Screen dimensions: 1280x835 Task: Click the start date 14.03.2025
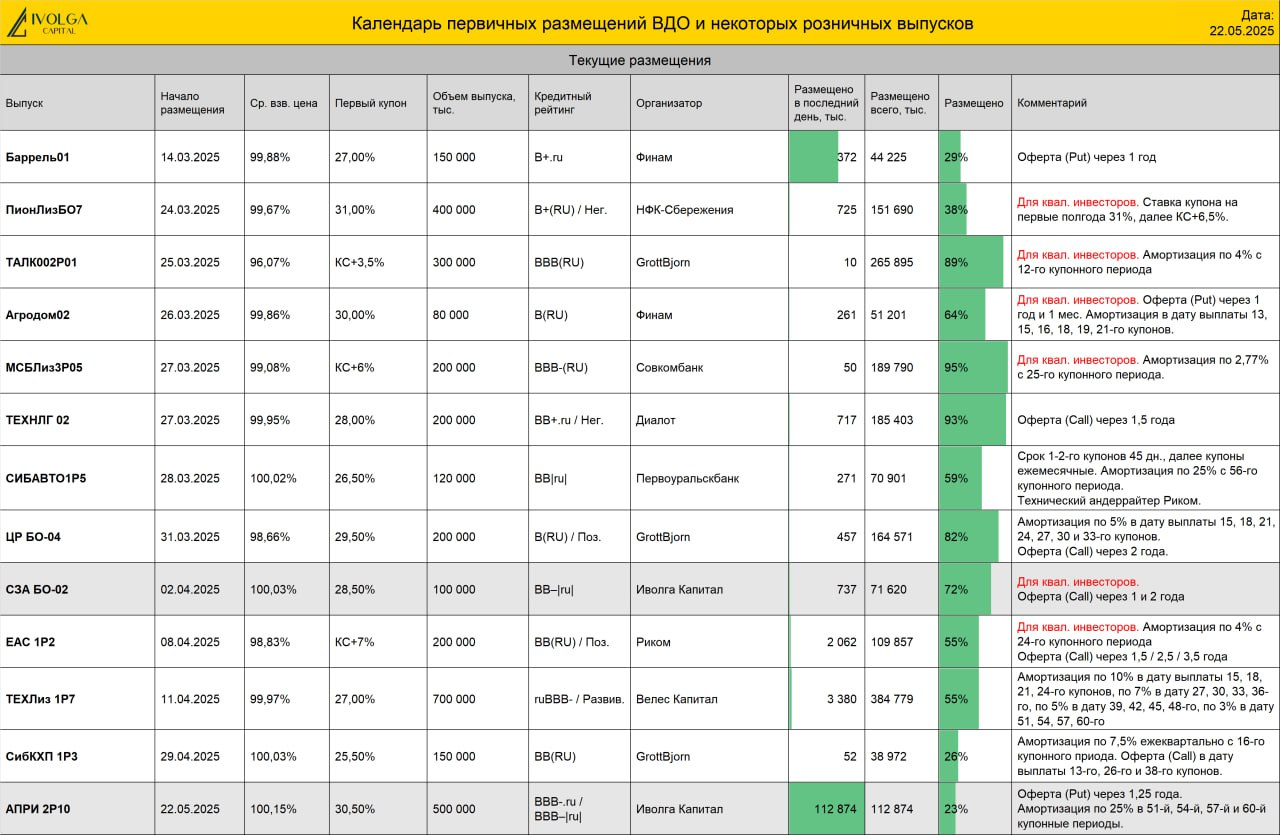coord(190,157)
